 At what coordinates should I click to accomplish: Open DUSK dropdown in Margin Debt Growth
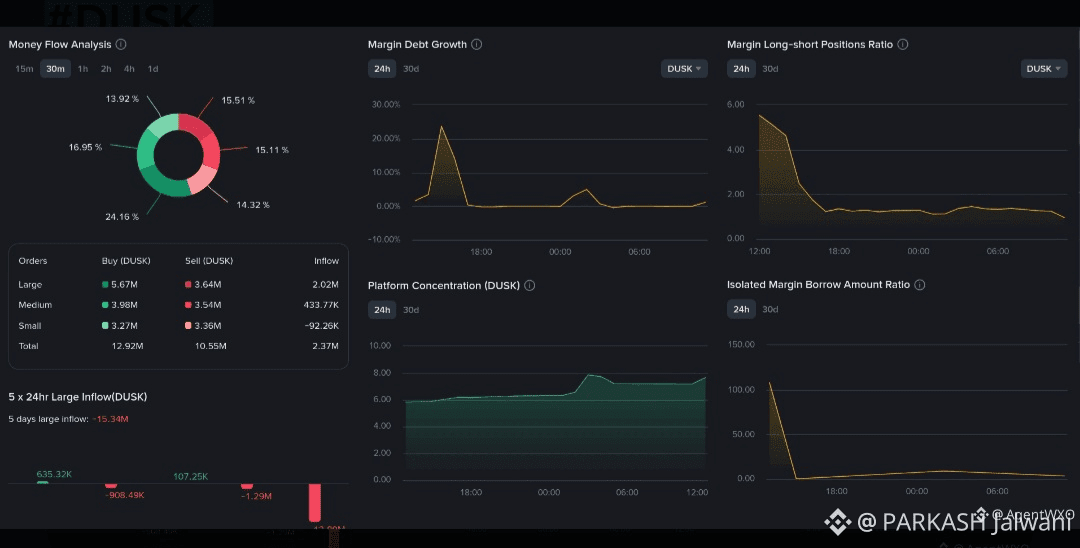tap(684, 69)
